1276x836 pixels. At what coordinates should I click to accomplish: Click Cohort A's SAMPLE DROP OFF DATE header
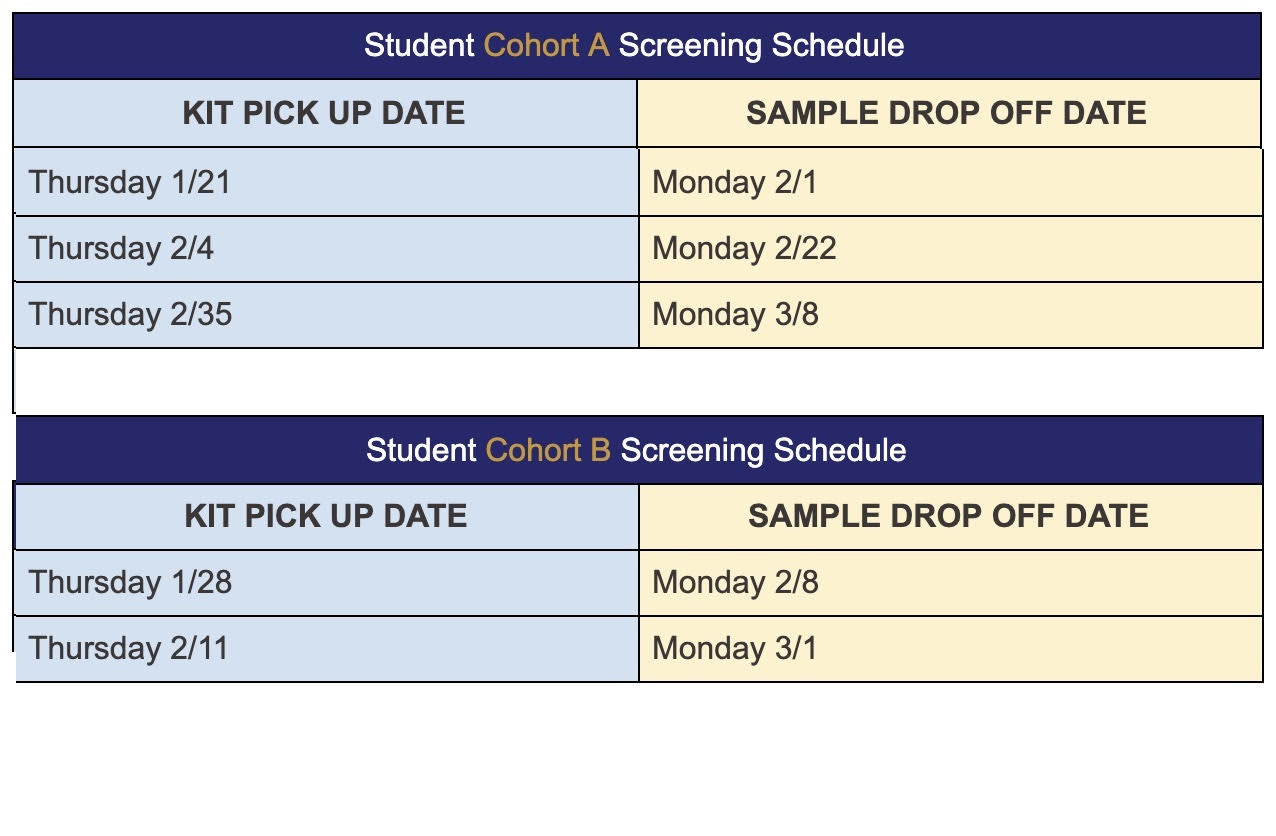pos(946,113)
